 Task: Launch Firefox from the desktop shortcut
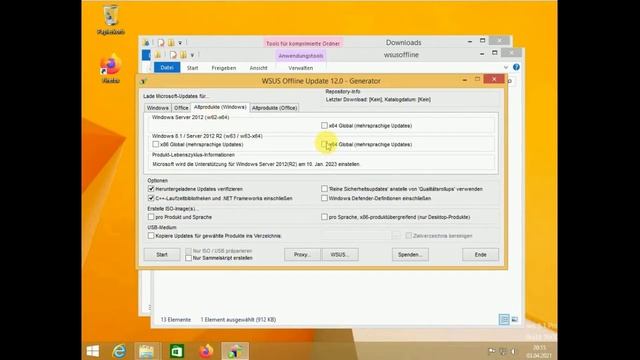(111, 68)
